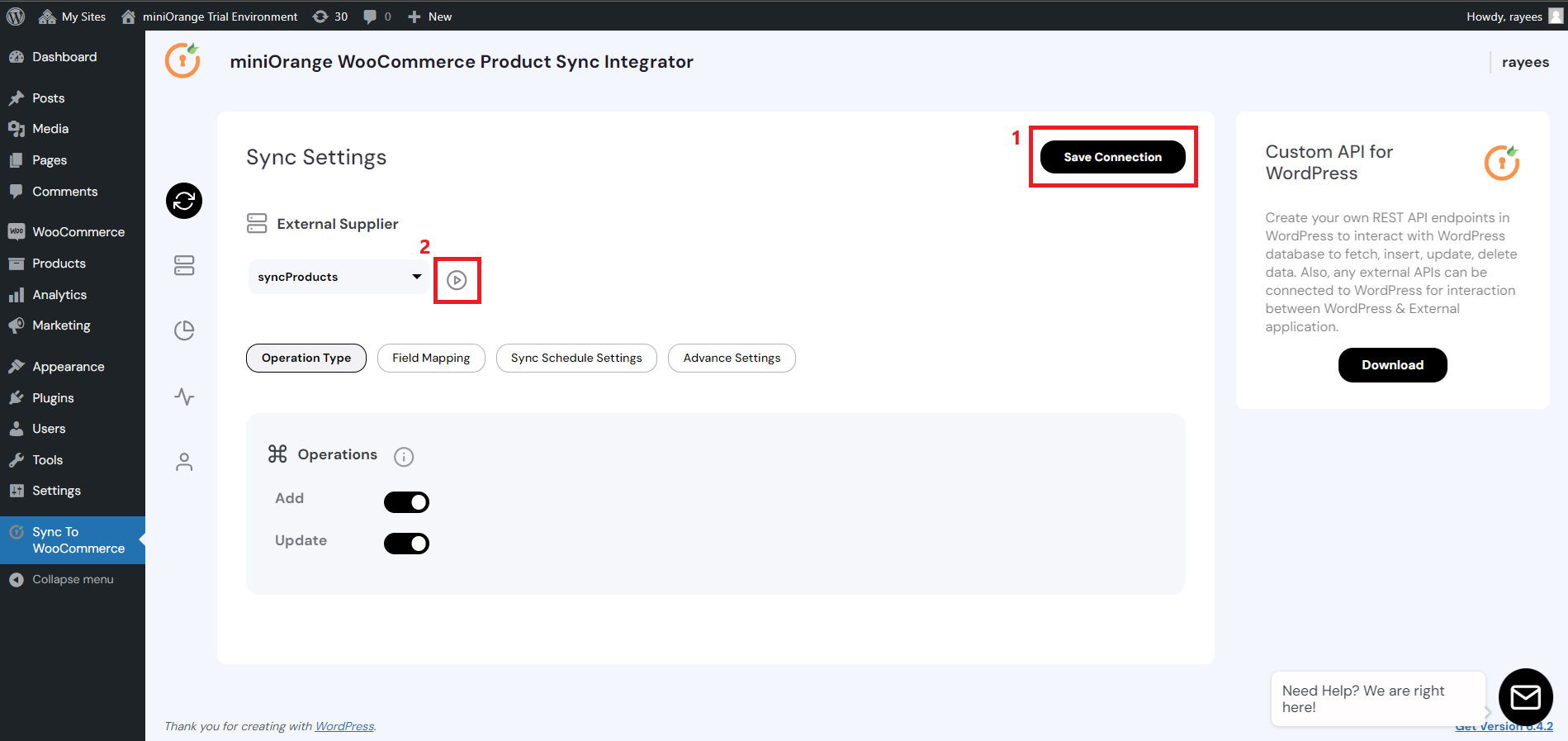Click the miniOrange logo in plugin header
Image resolution: width=1568 pixels, height=741 pixels.
(x=182, y=61)
